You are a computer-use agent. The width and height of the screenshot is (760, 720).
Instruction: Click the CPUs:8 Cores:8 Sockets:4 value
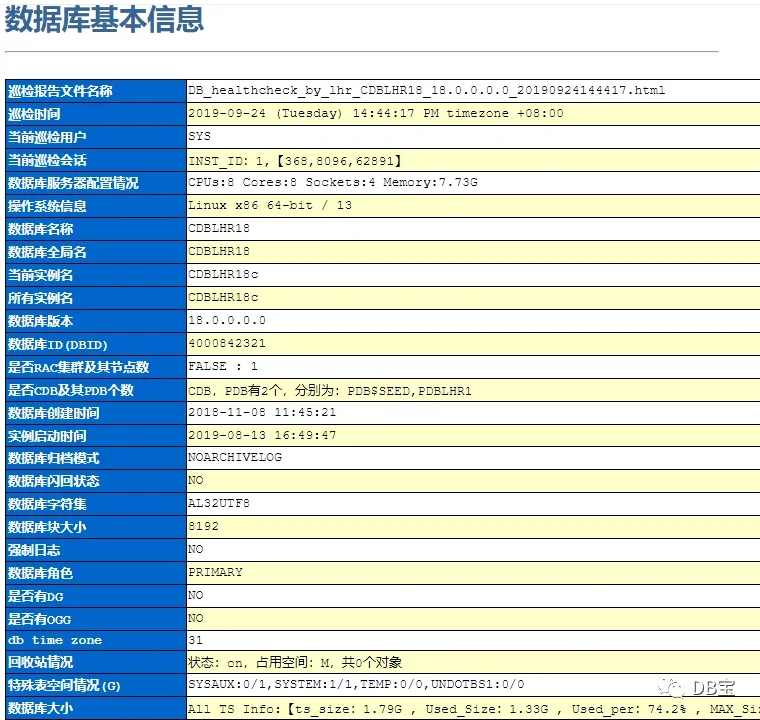(332, 182)
